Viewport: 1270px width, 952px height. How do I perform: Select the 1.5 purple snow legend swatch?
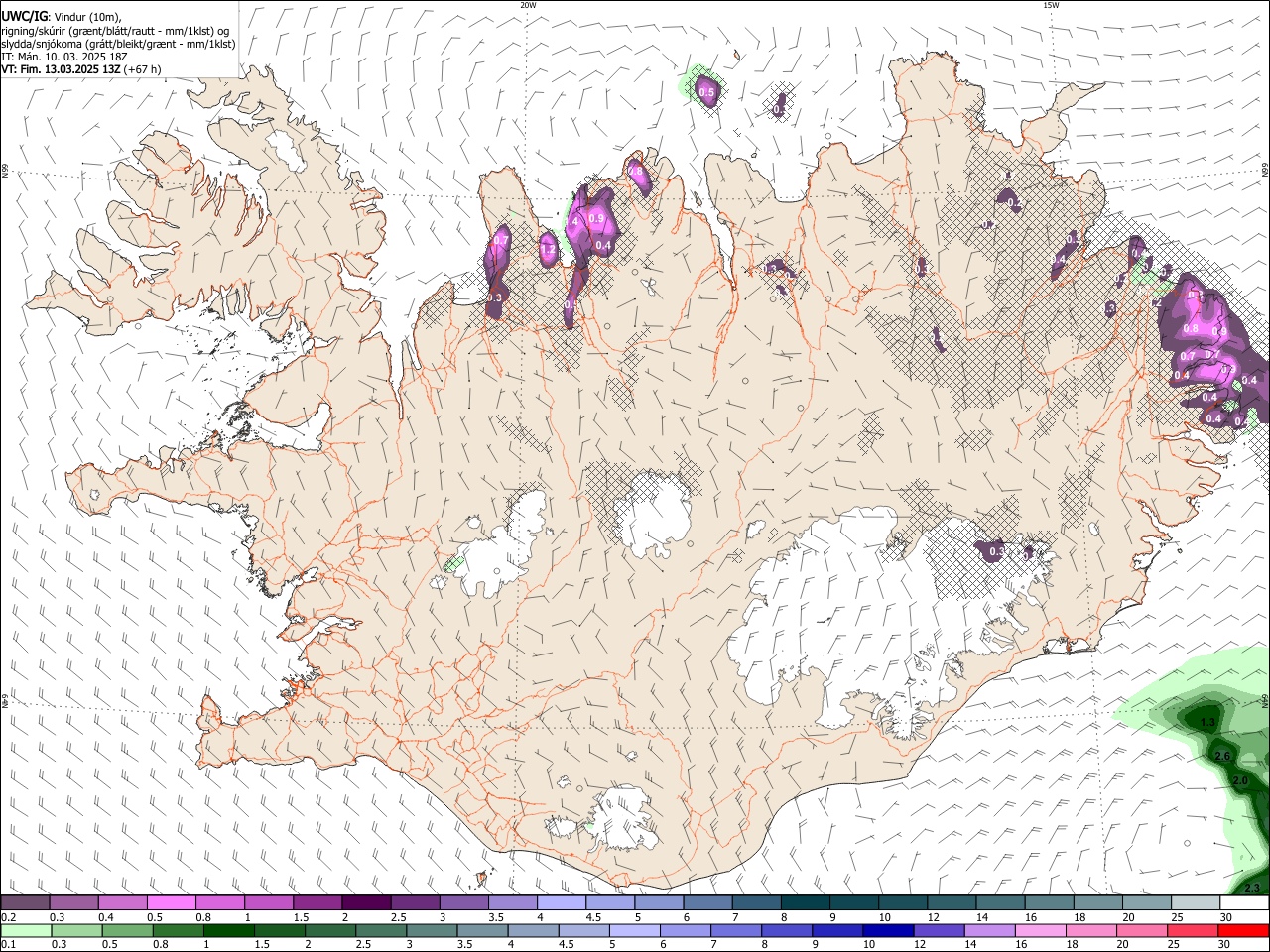point(317,903)
